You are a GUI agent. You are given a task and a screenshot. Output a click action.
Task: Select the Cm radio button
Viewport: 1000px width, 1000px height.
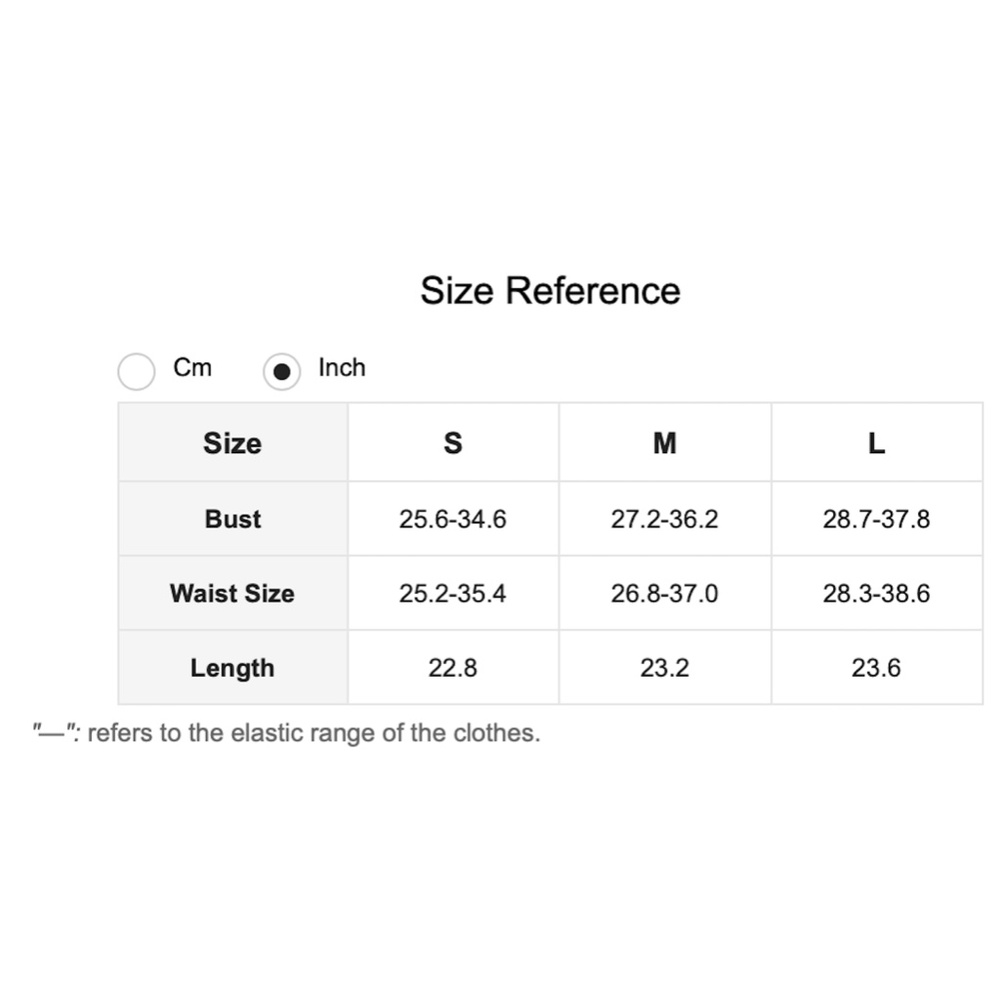(136, 372)
